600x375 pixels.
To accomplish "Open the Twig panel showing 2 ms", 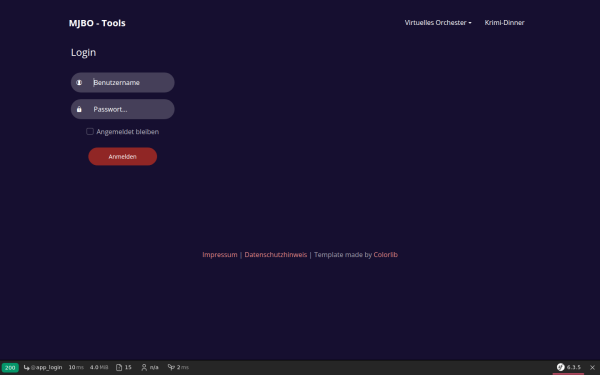I will click(x=178, y=367).
